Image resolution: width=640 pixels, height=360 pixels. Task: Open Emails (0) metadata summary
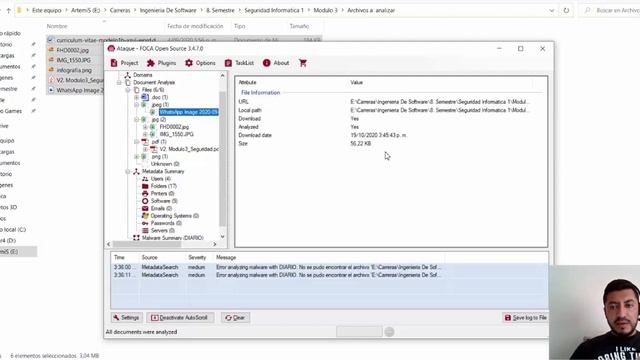161,209
